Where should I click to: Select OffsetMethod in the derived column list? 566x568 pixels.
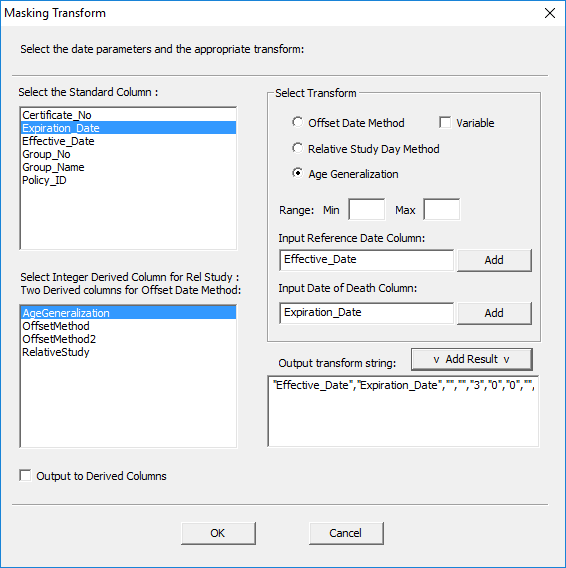128,326
